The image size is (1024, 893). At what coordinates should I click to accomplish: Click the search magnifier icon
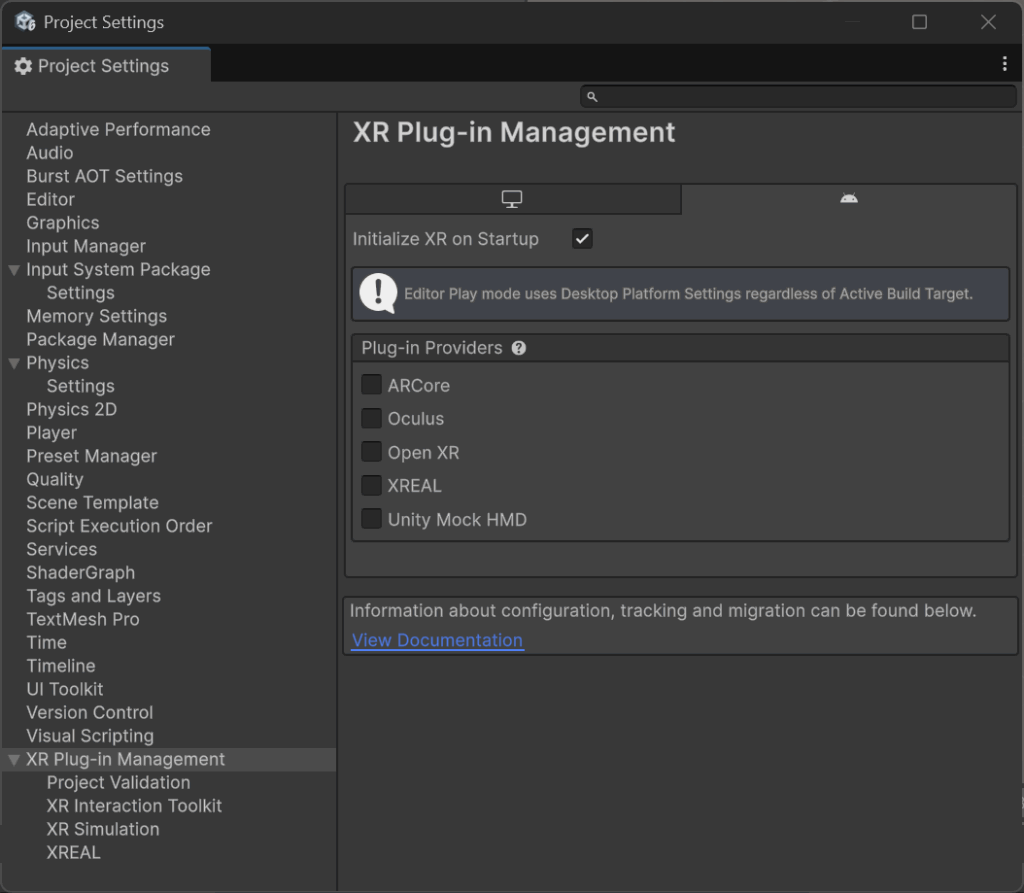coord(592,97)
